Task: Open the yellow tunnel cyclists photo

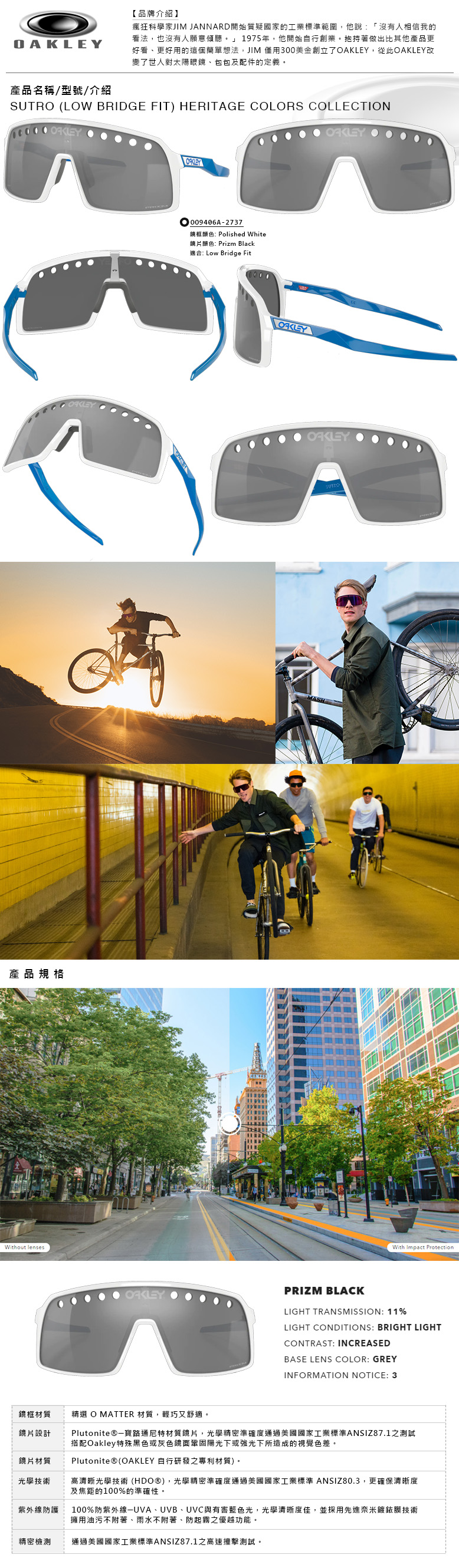Action: (x=229, y=862)
